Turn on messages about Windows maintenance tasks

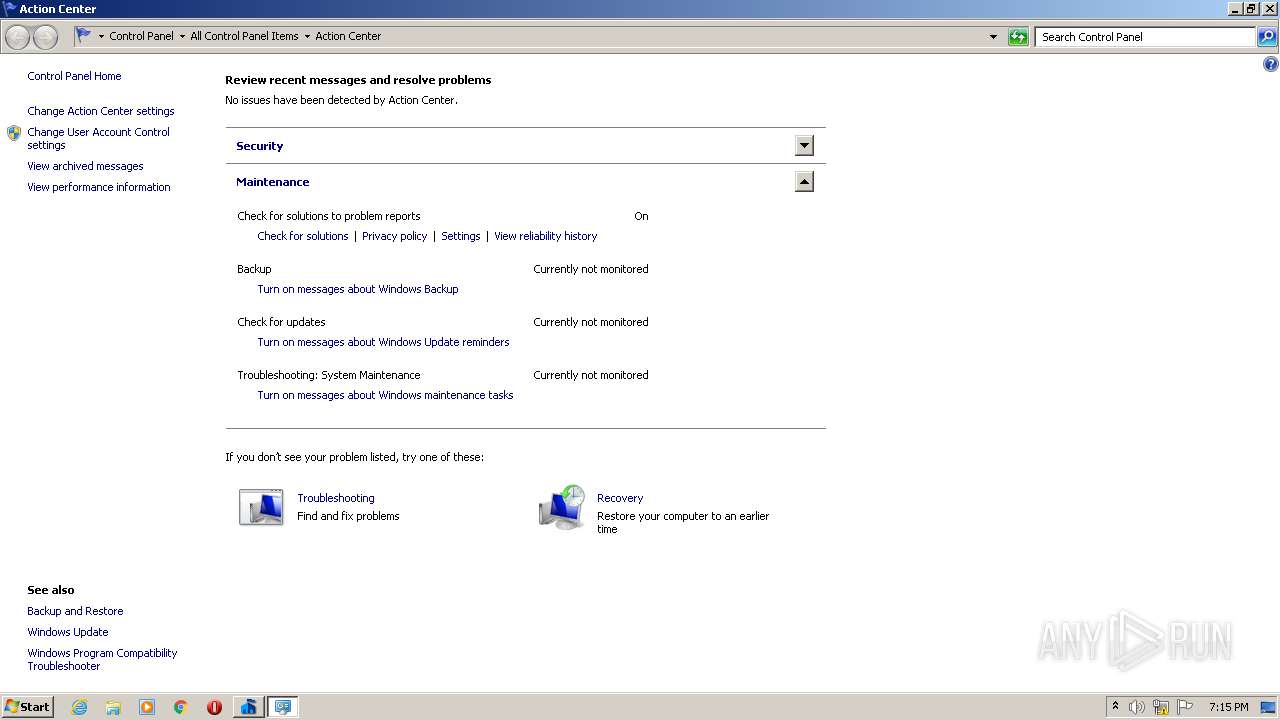(x=385, y=395)
